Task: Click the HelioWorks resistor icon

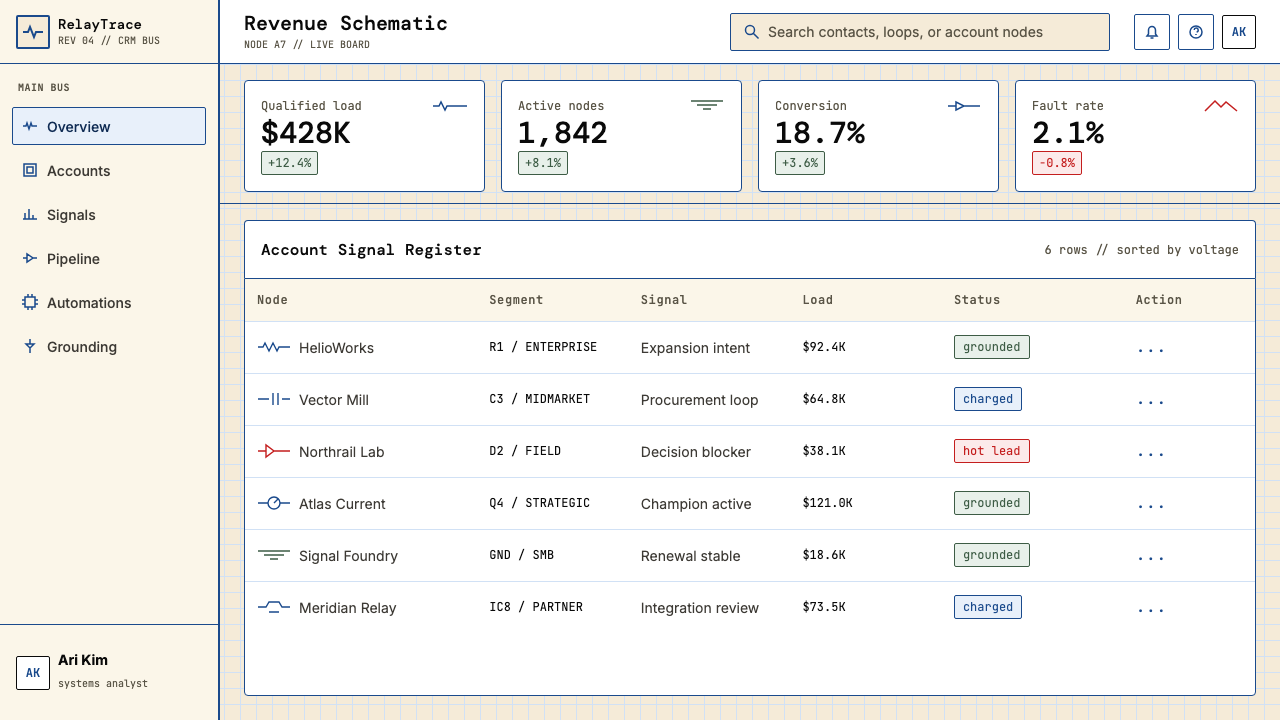Action: coord(274,348)
